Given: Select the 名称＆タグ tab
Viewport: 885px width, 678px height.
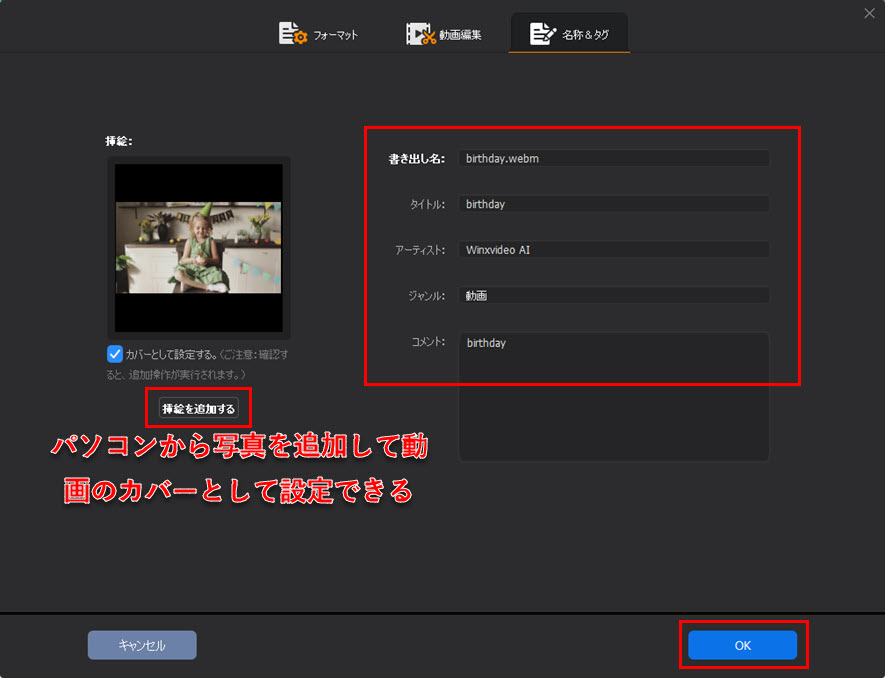Looking at the screenshot, I should (x=569, y=34).
